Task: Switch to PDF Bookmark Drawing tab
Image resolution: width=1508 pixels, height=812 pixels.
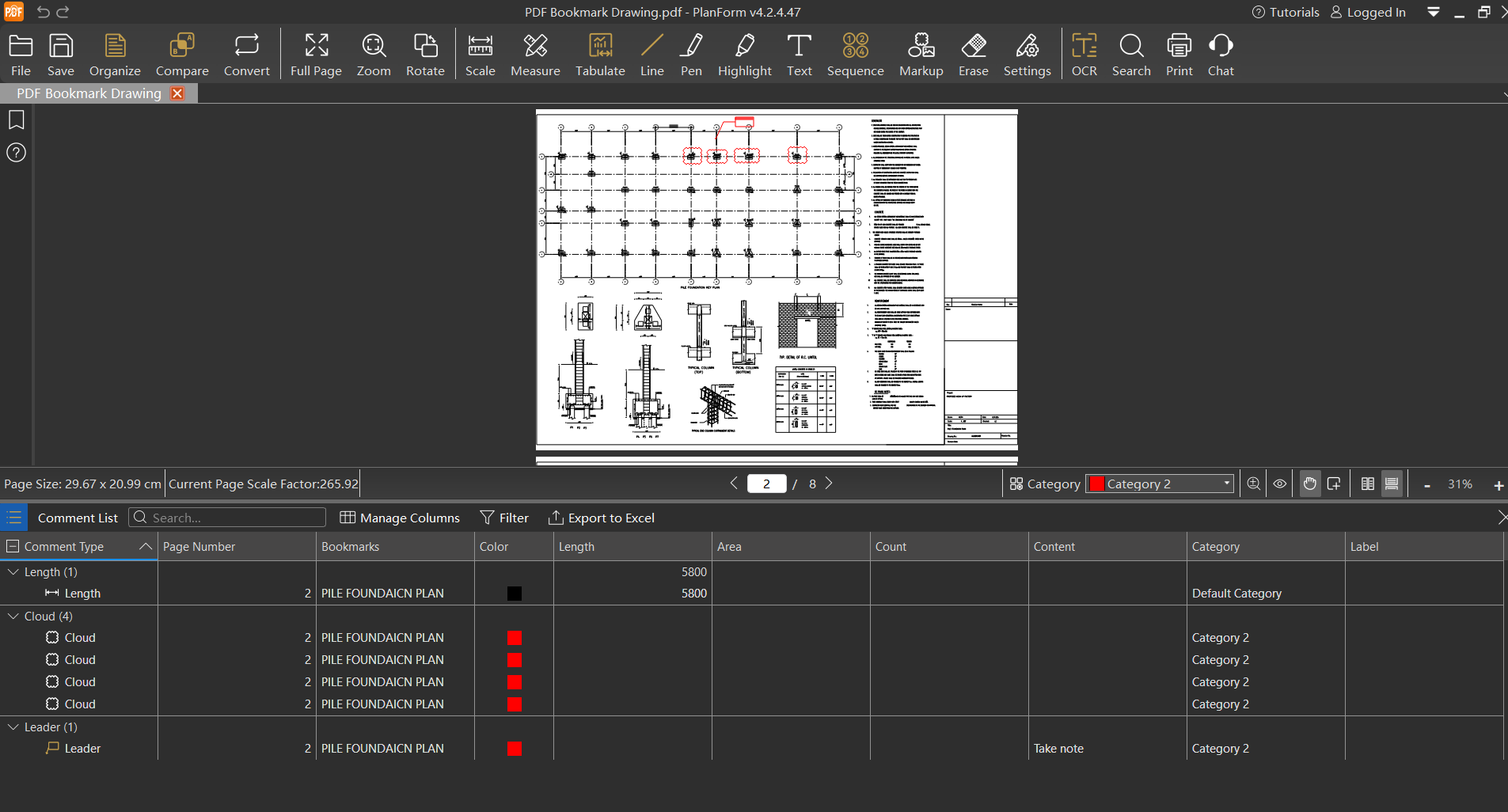Action: click(x=89, y=93)
